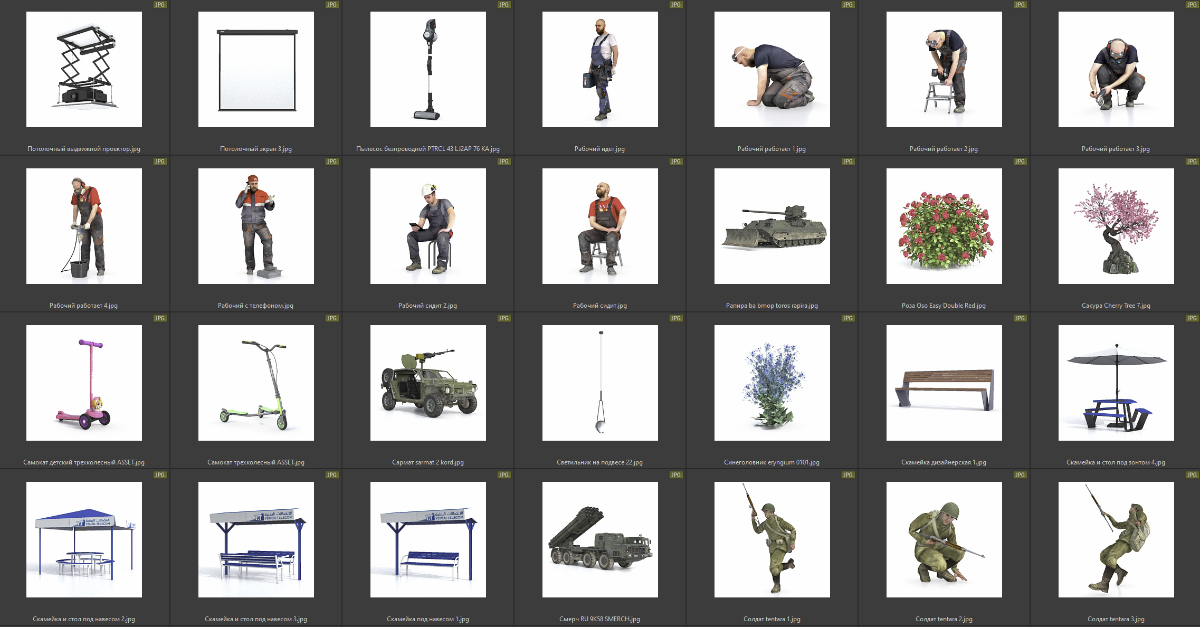The image size is (1200, 627).
Task: Open the military jeep sarmat kord image
Action: click(x=429, y=383)
